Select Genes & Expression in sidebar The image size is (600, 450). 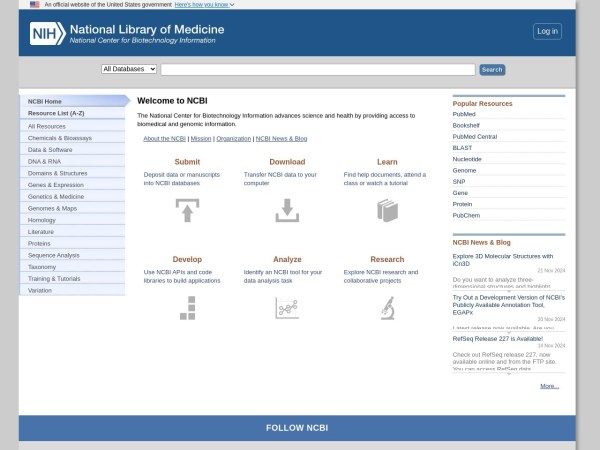[x=56, y=185]
